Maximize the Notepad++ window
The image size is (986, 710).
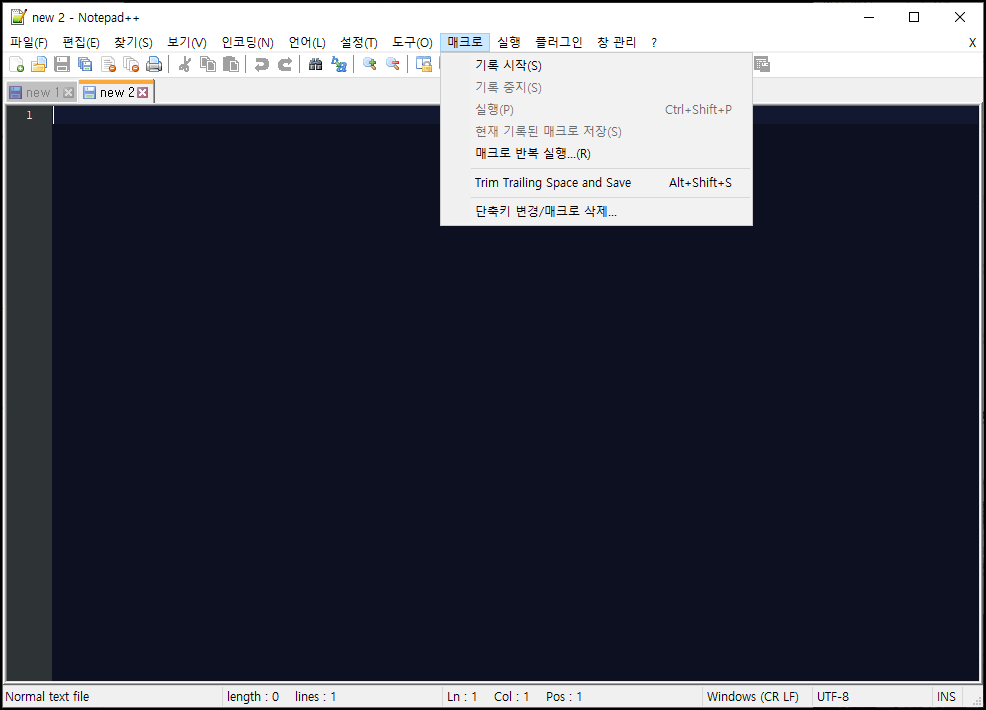(914, 17)
